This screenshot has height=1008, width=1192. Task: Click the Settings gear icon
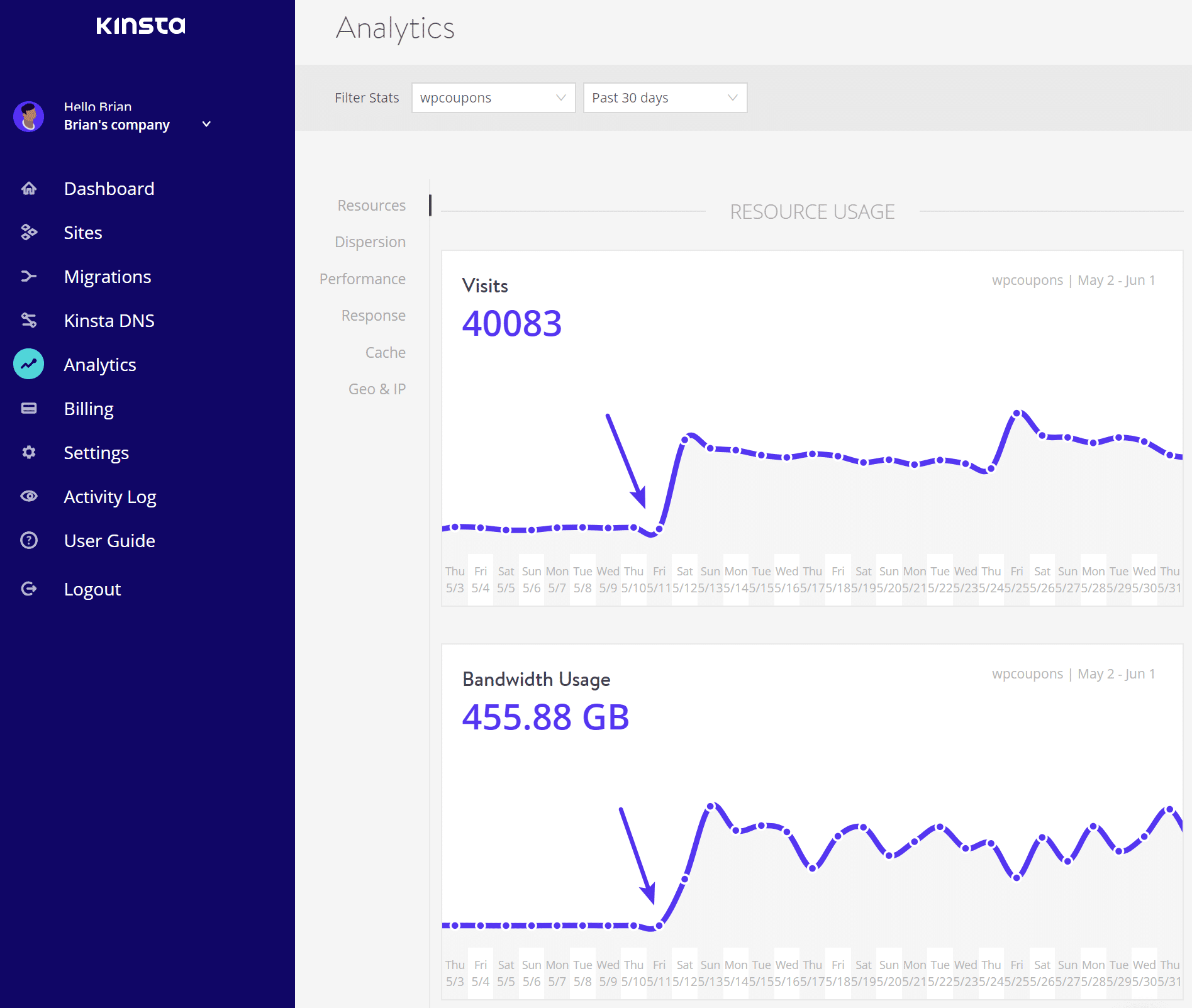click(28, 452)
